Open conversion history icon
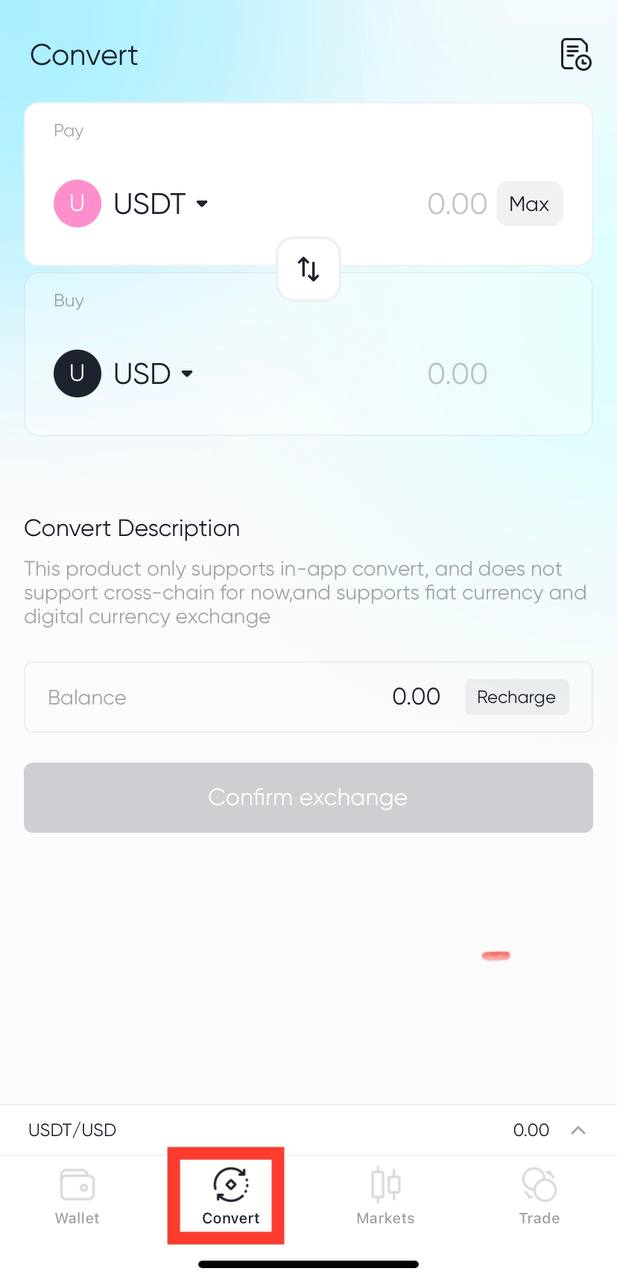 (575, 54)
